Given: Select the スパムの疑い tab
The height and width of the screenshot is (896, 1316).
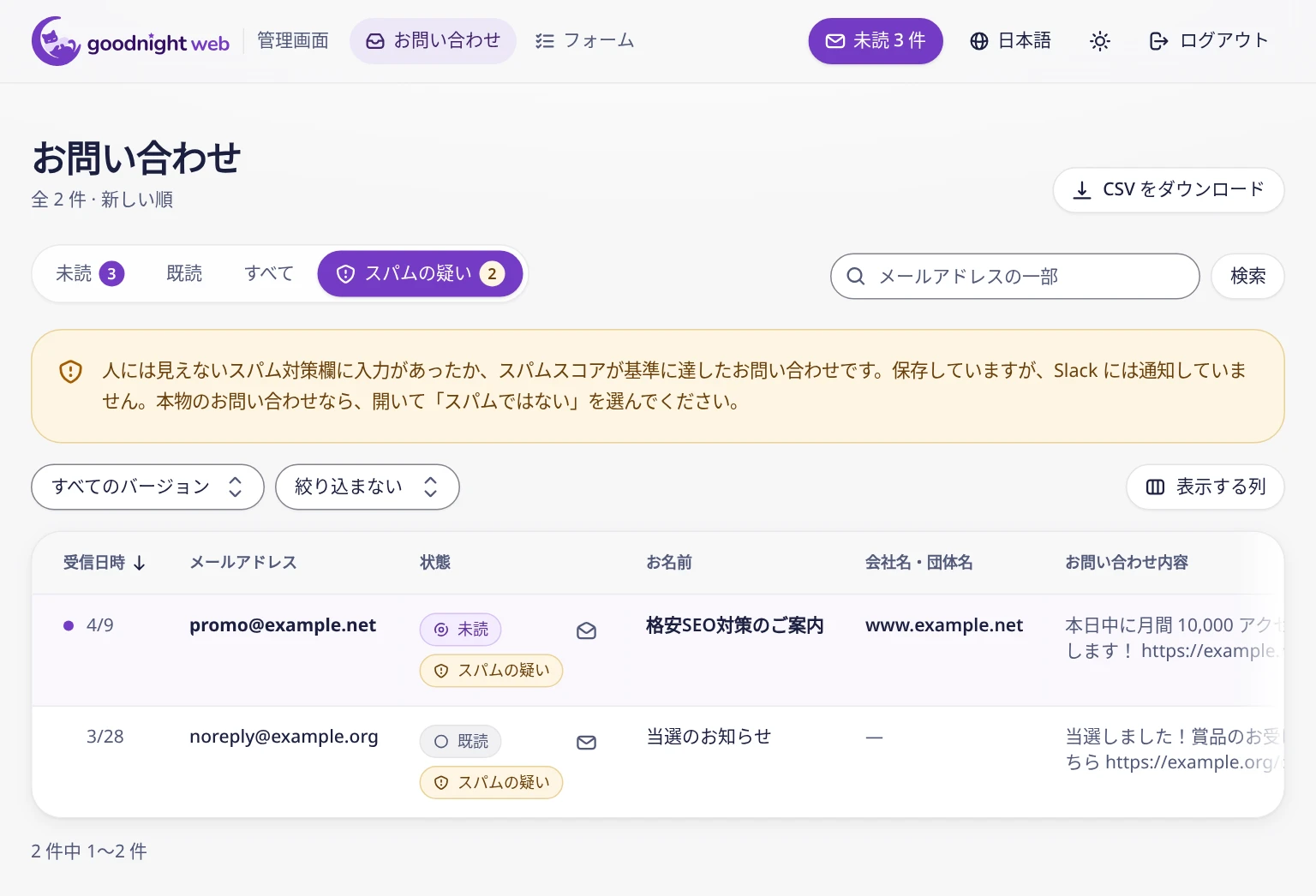Looking at the screenshot, I should point(420,273).
